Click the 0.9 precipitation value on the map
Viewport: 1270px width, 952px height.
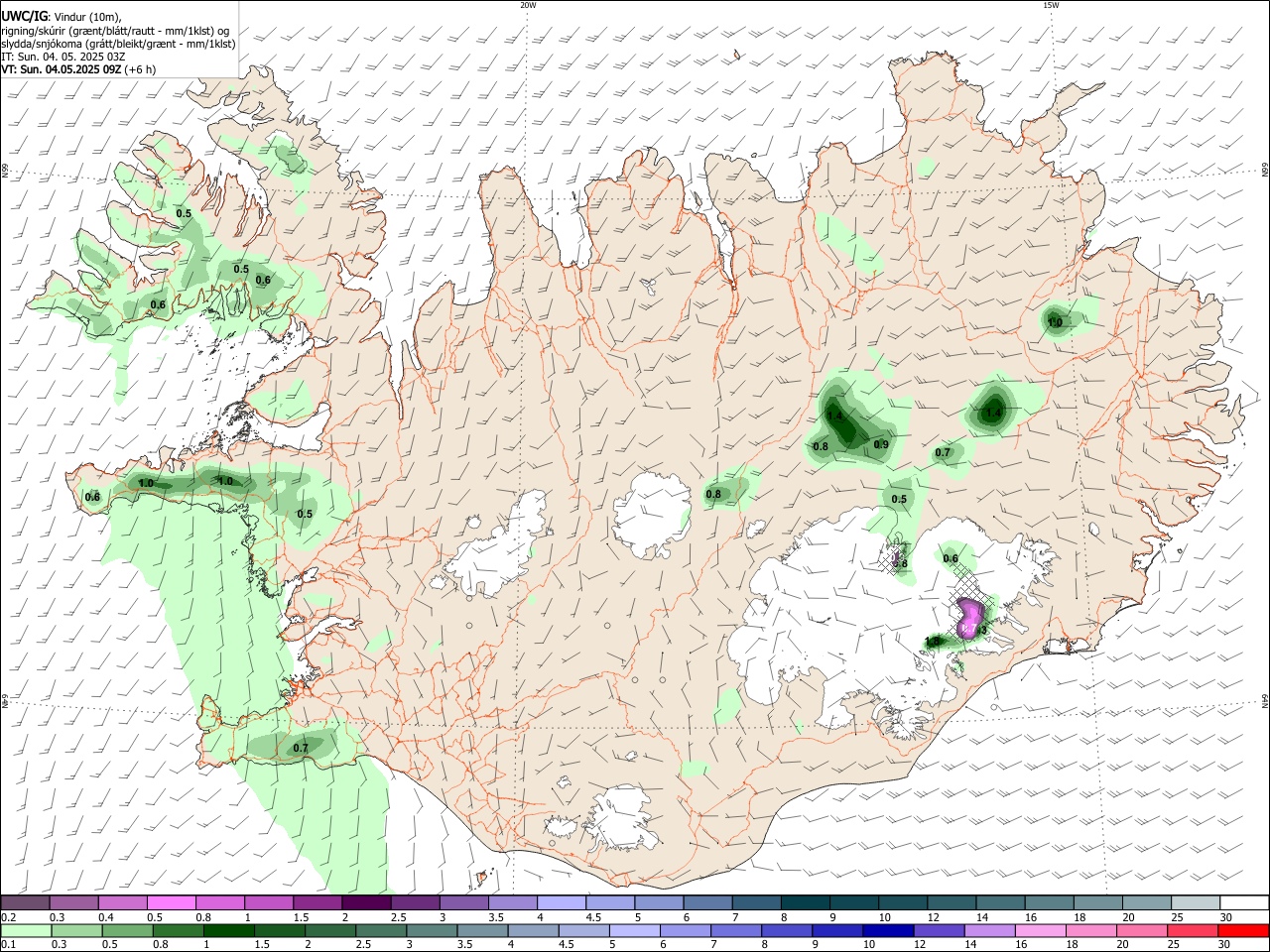tap(881, 444)
